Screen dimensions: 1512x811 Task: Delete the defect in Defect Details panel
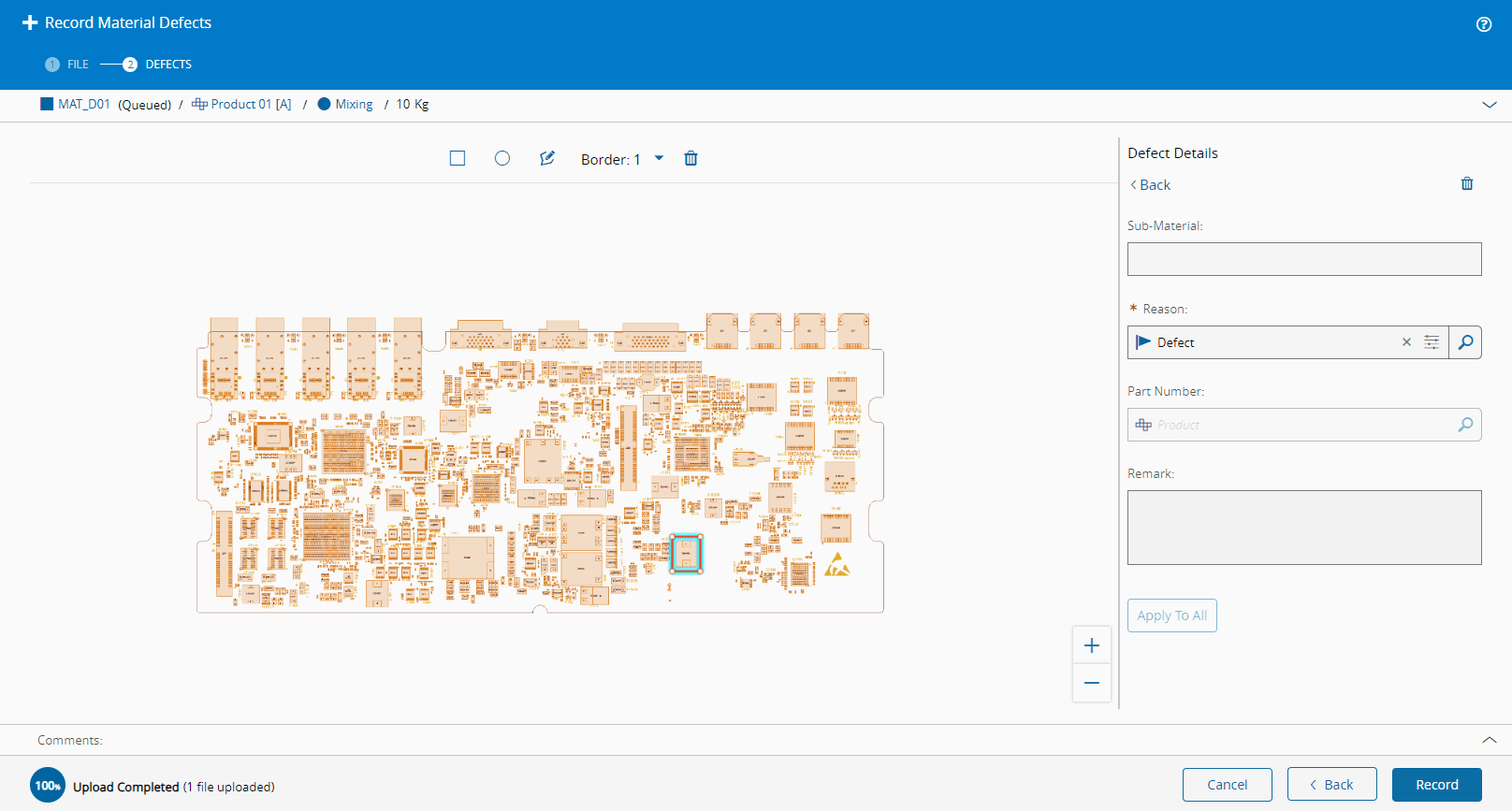[x=1466, y=184]
